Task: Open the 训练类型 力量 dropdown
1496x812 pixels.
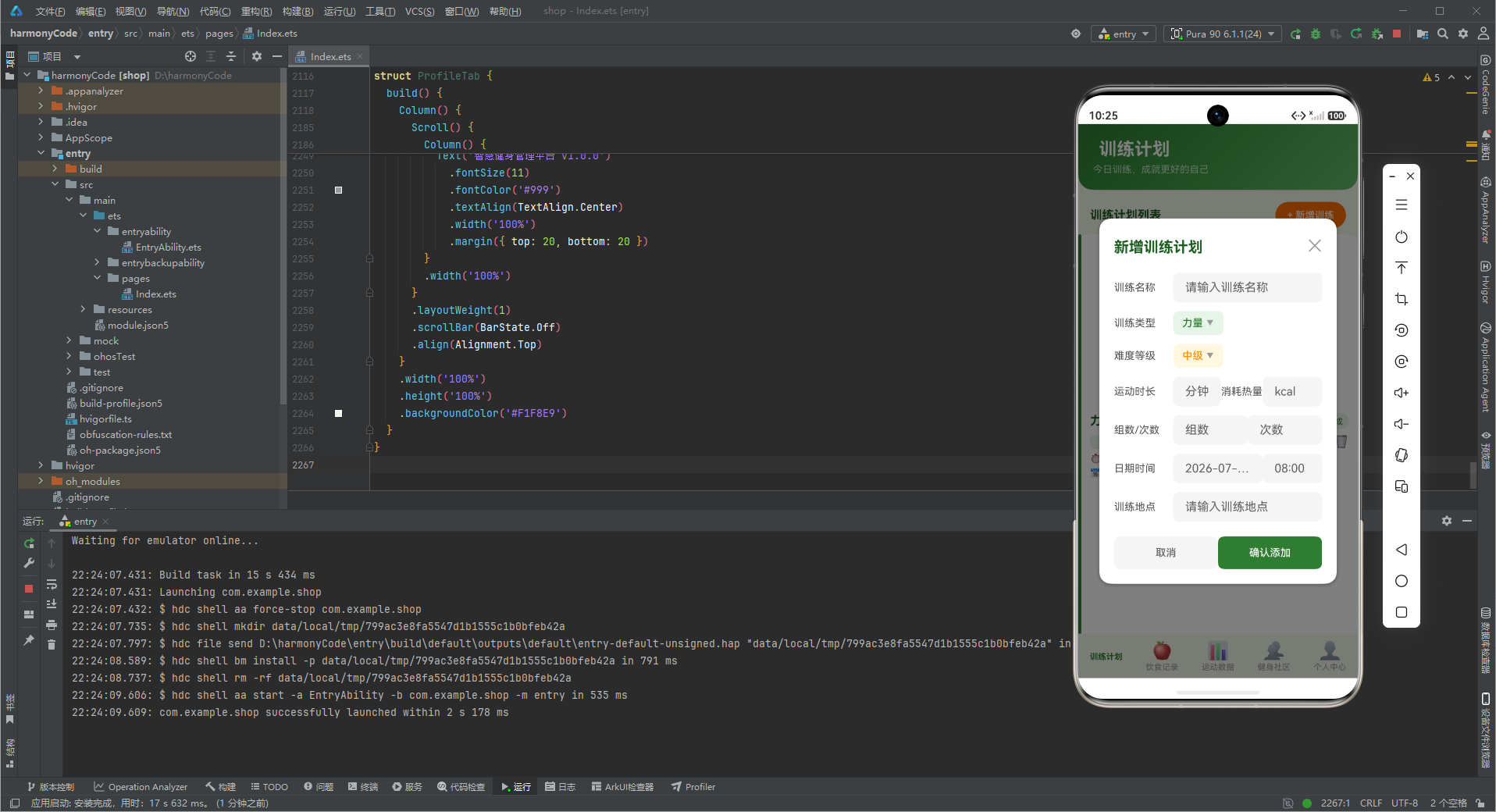Action: click(1198, 322)
